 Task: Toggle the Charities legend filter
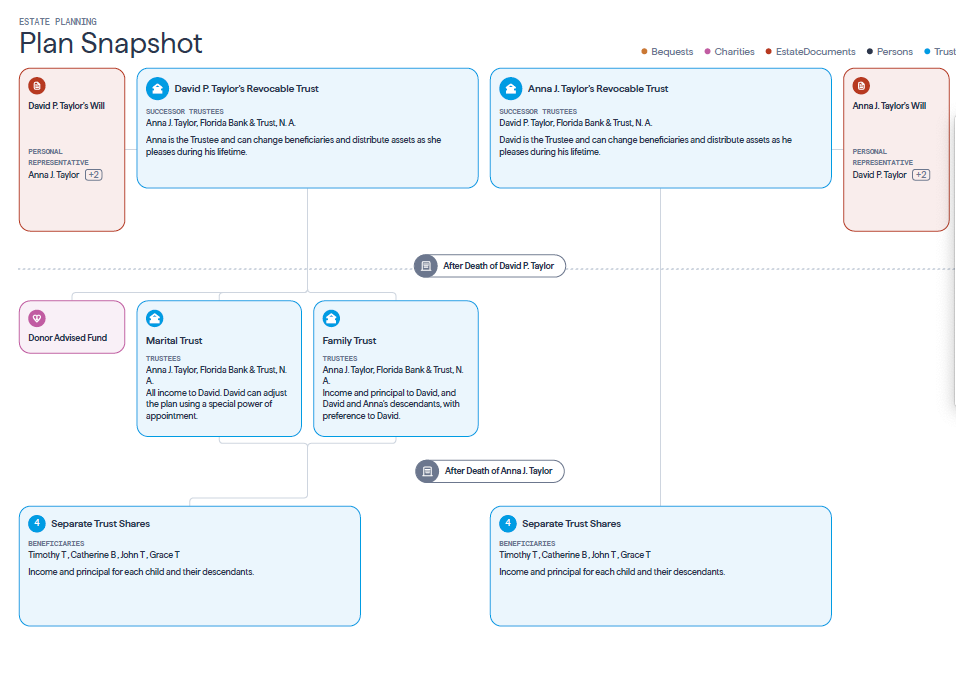click(x=730, y=52)
